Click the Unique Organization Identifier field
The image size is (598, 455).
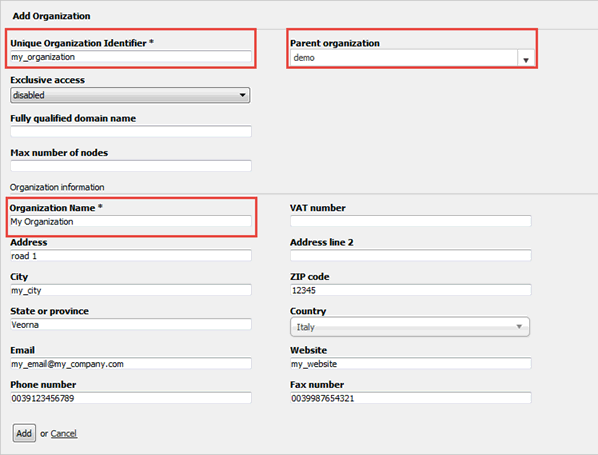click(131, 57)
